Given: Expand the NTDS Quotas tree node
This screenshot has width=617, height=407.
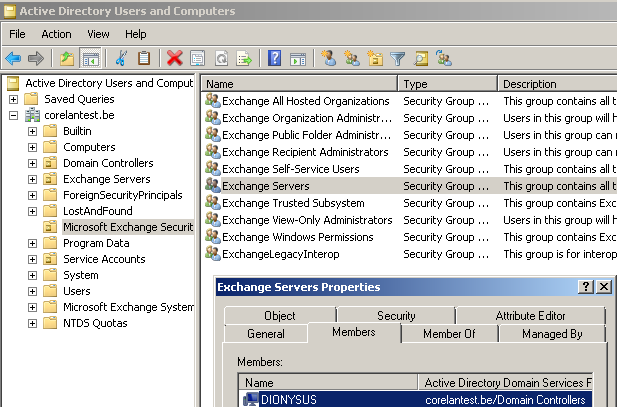Looking at the screenshot, I should click(x=31, y=323).
